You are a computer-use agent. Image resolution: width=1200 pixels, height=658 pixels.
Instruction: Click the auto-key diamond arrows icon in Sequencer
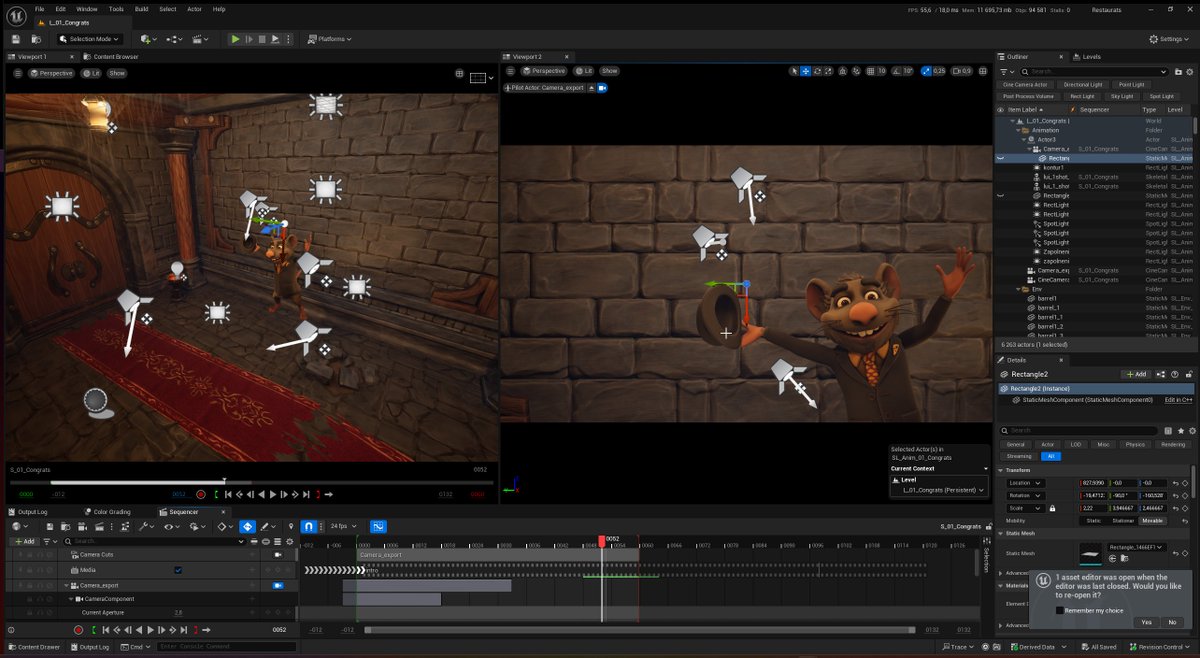click(247, 526)
